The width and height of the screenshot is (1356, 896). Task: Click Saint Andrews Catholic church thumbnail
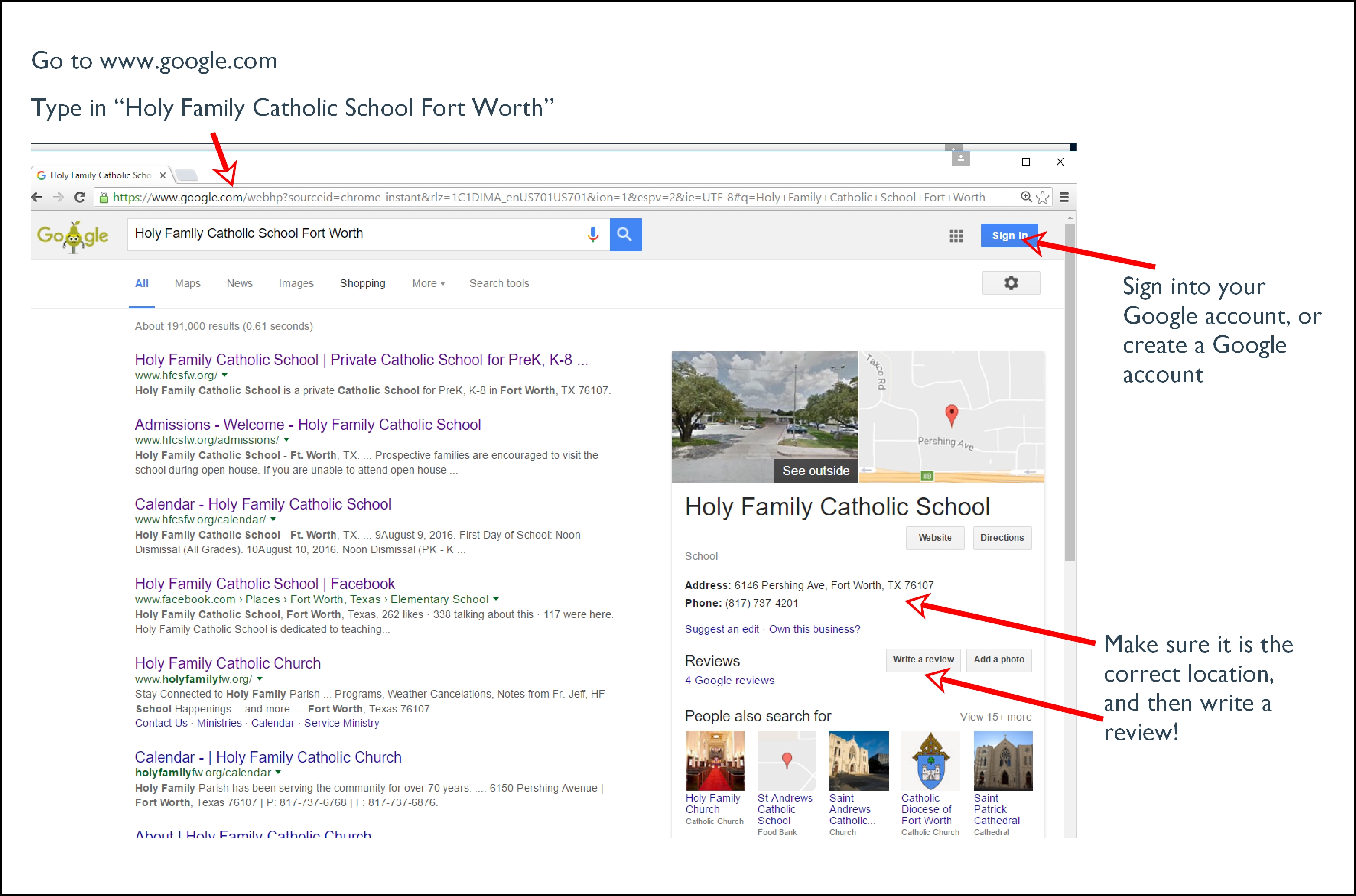859,761
